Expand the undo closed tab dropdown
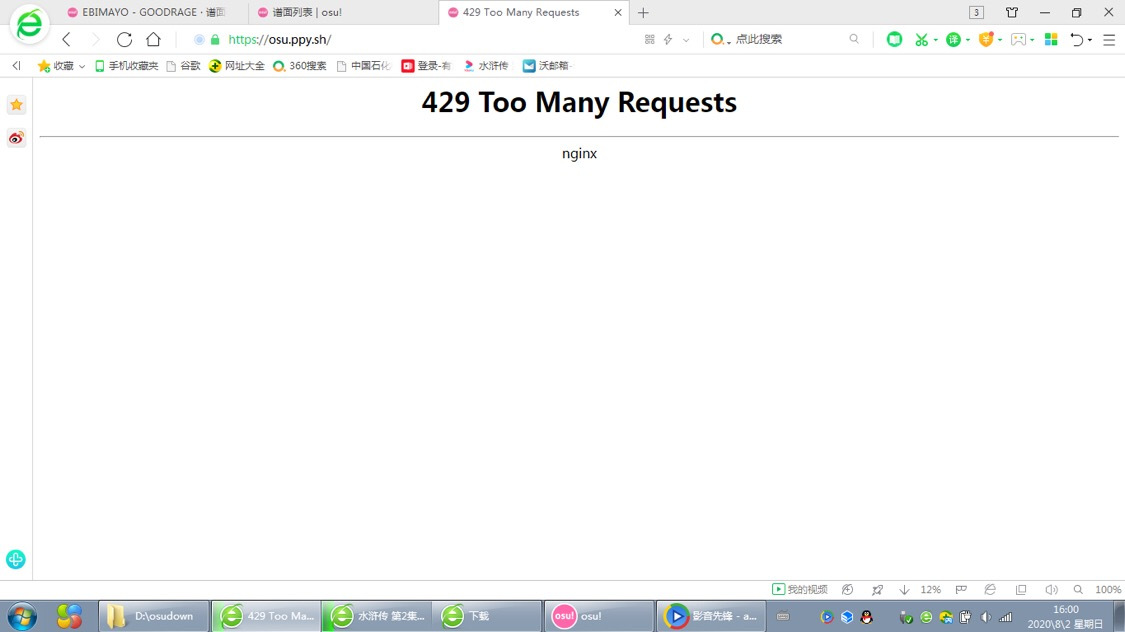Screen dimensions: 1125x632 pyautogui.click(x=1090, y=40)
